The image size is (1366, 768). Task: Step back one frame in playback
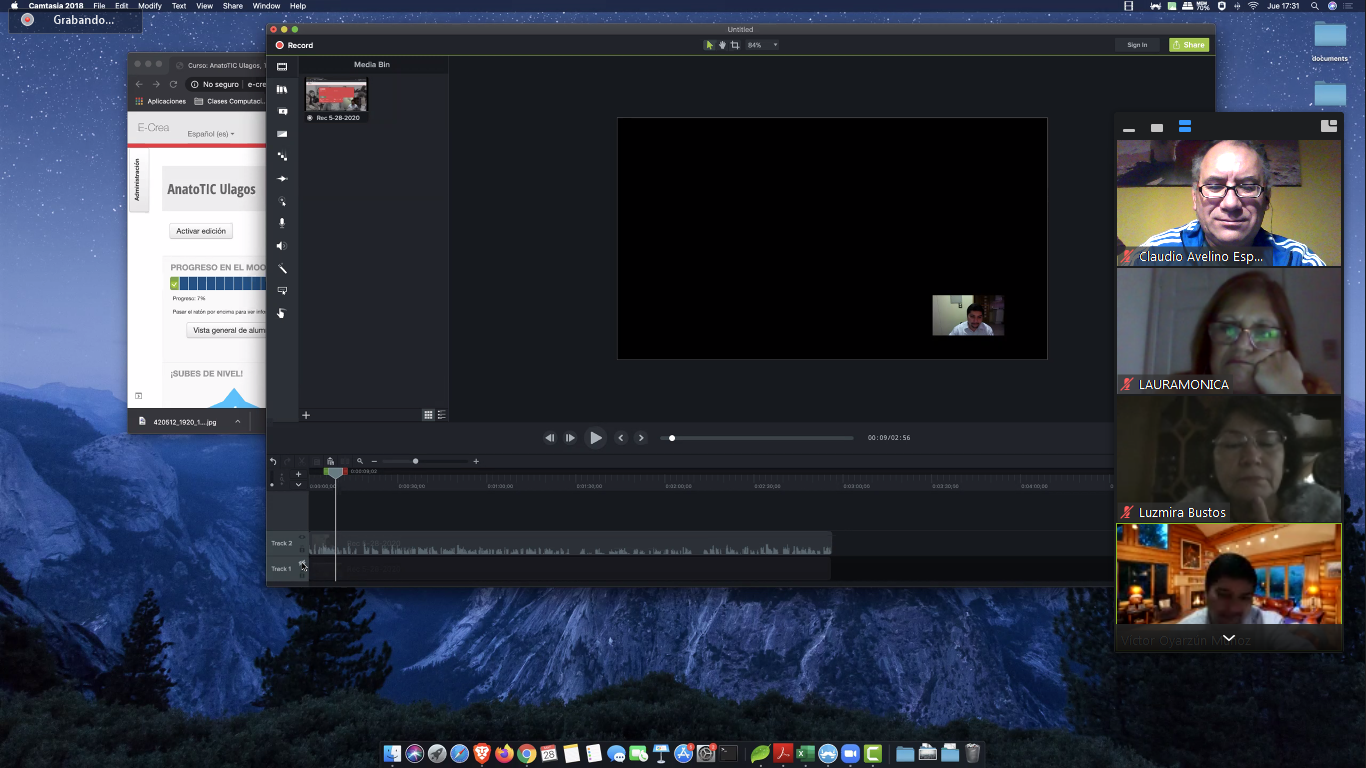(549, 438)
